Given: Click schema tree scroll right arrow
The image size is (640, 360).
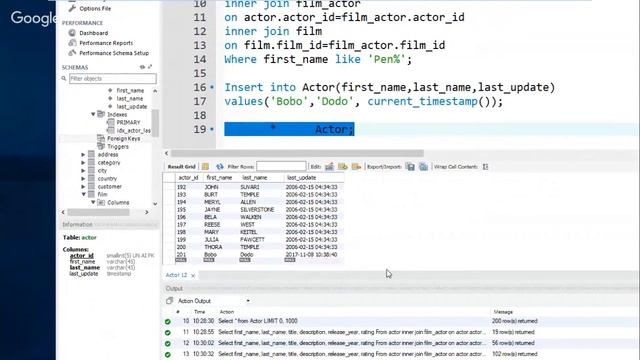Looking at the screenshot, I should coord(147,212).
